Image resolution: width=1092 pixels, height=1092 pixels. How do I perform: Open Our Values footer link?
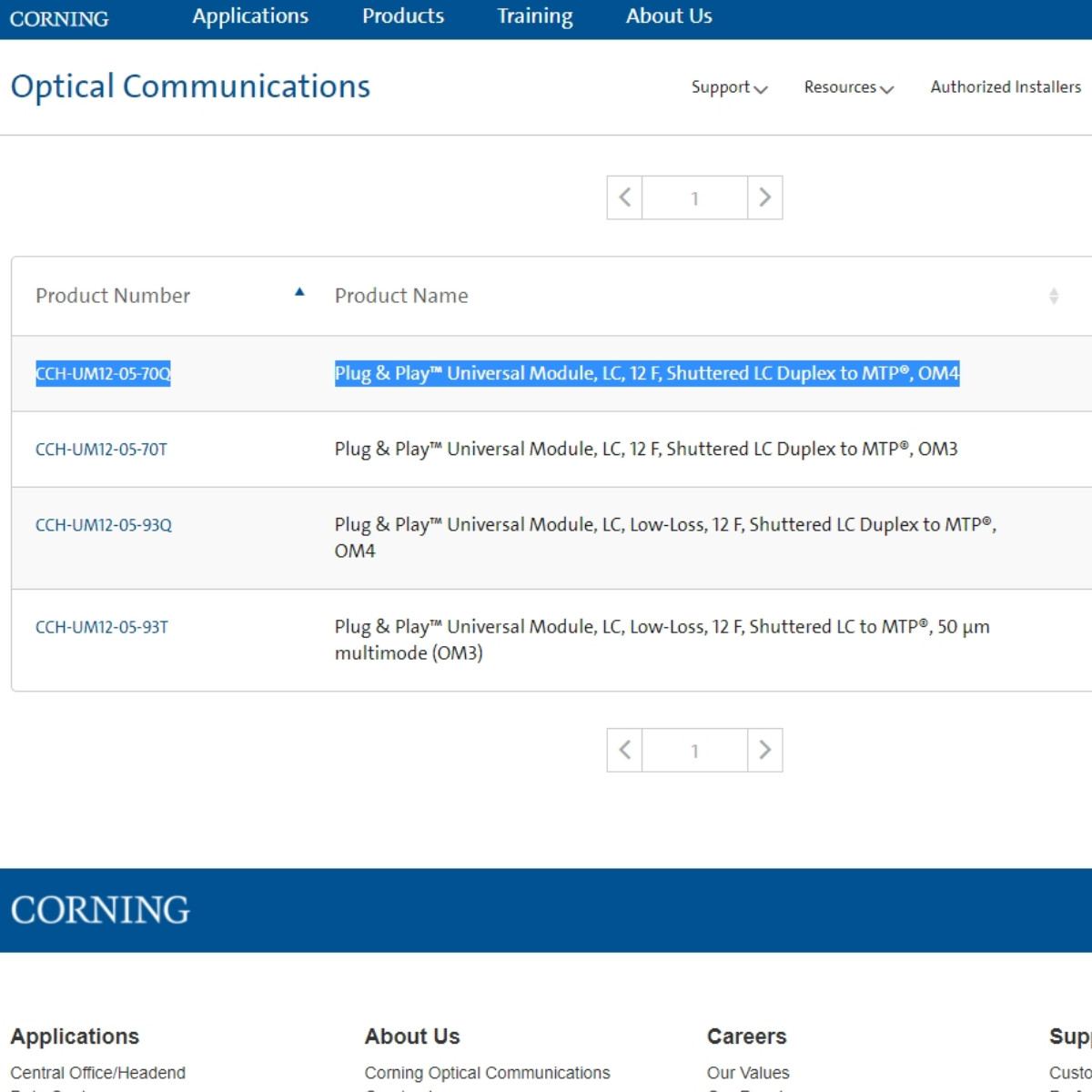tap(748, 1073)
